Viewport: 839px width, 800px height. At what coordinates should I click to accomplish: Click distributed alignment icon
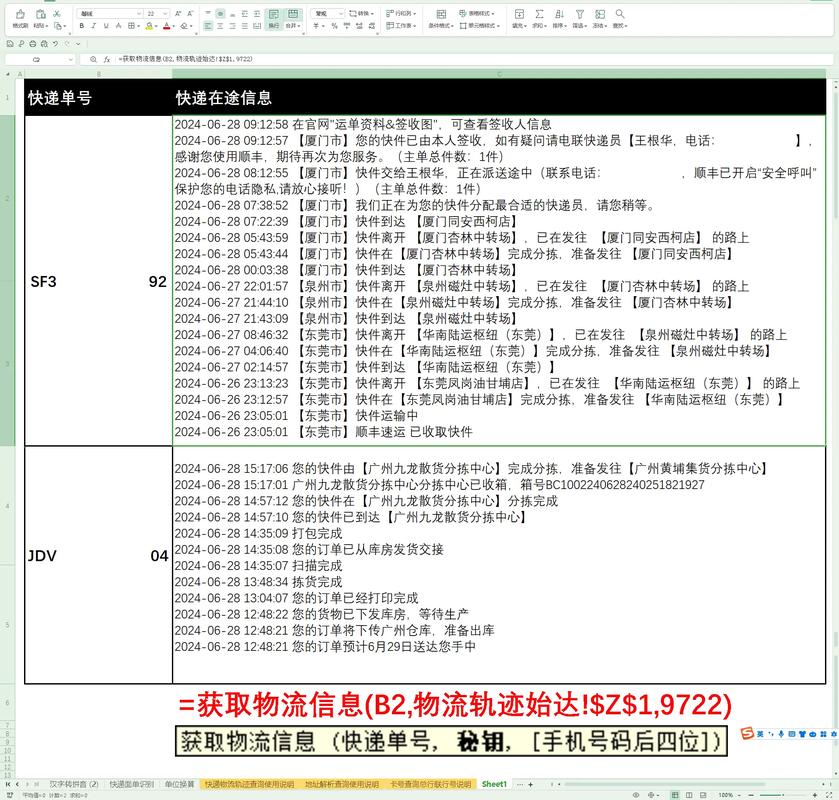pyautogui.click(x=257, y=26)
